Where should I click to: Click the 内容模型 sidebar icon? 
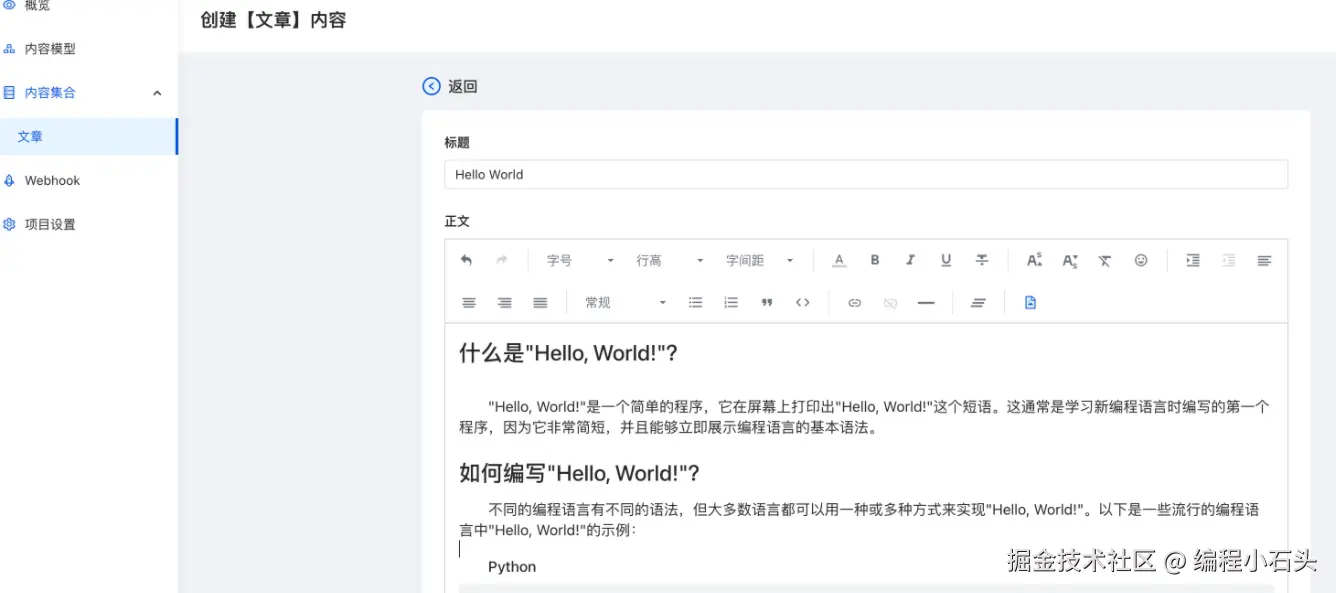(x=10, y=48)
